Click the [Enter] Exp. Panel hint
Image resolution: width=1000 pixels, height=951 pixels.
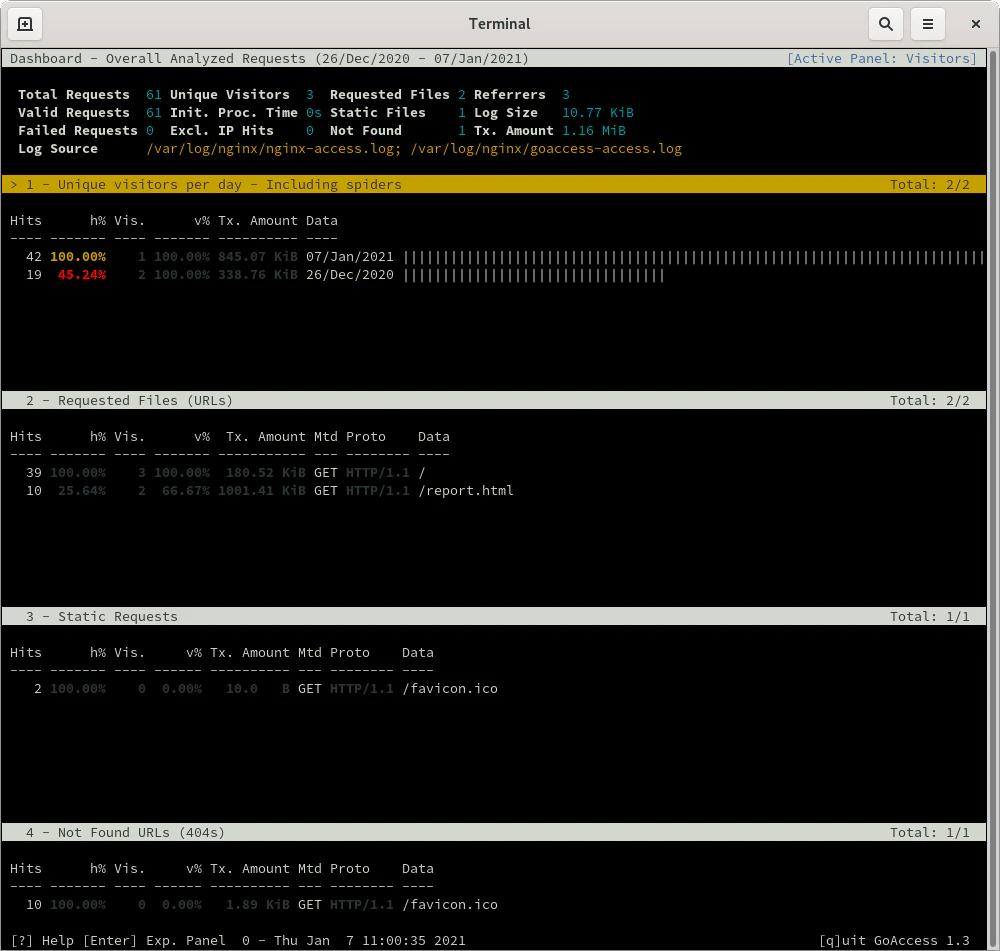click(154, 941)
